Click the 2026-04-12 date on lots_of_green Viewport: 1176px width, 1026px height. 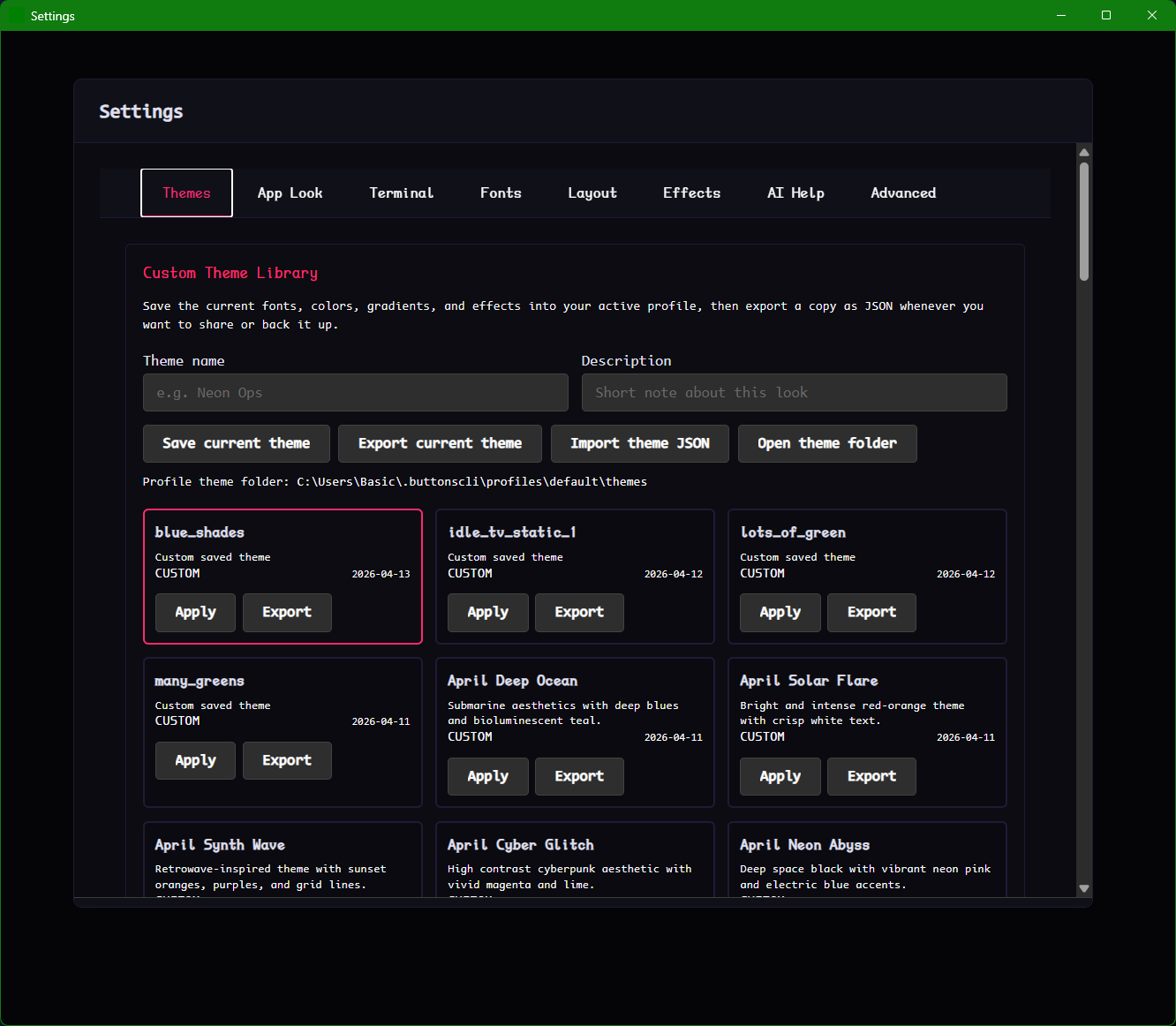pyautogui.click(x=966, y=574)
